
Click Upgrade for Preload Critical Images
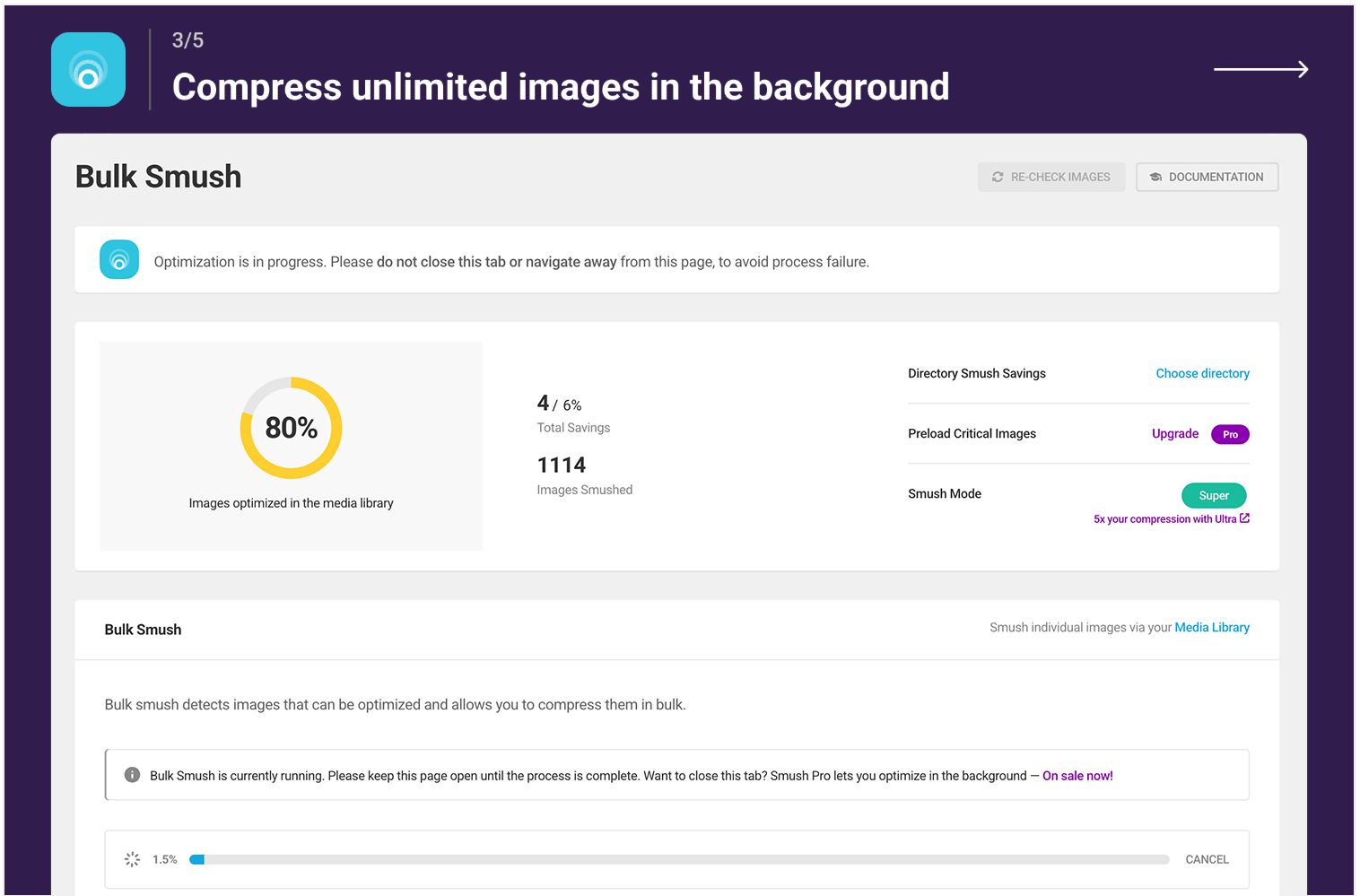pyautogui.click(x=1175, y=433)
